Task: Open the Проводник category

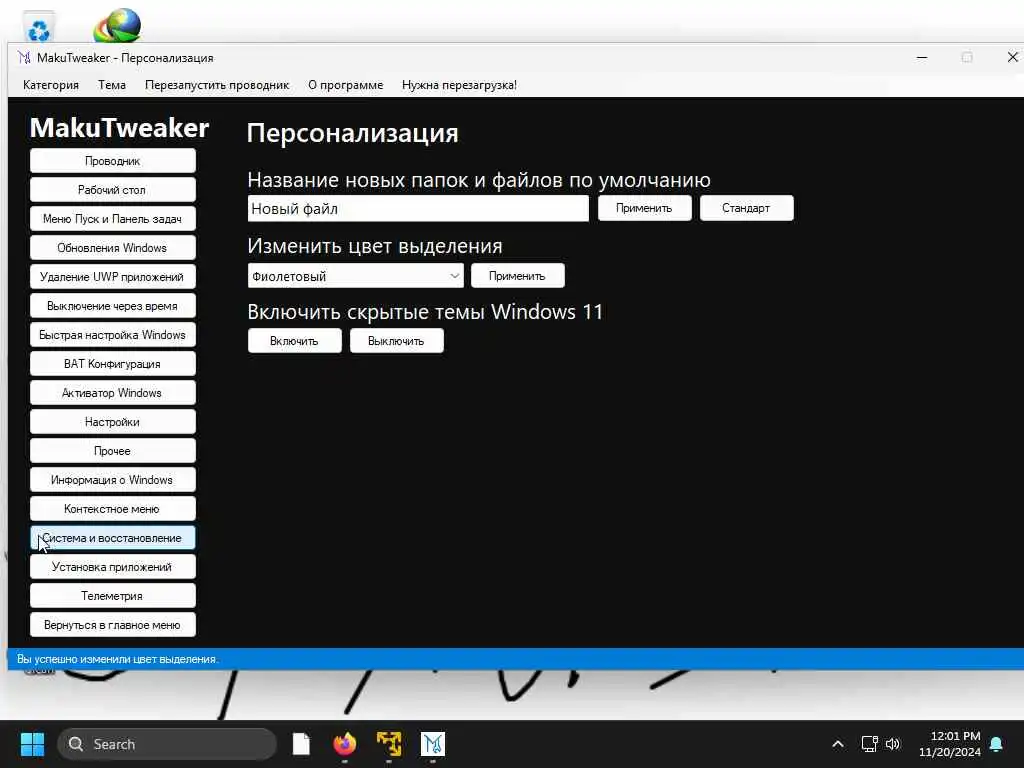Action: (112, 161)
